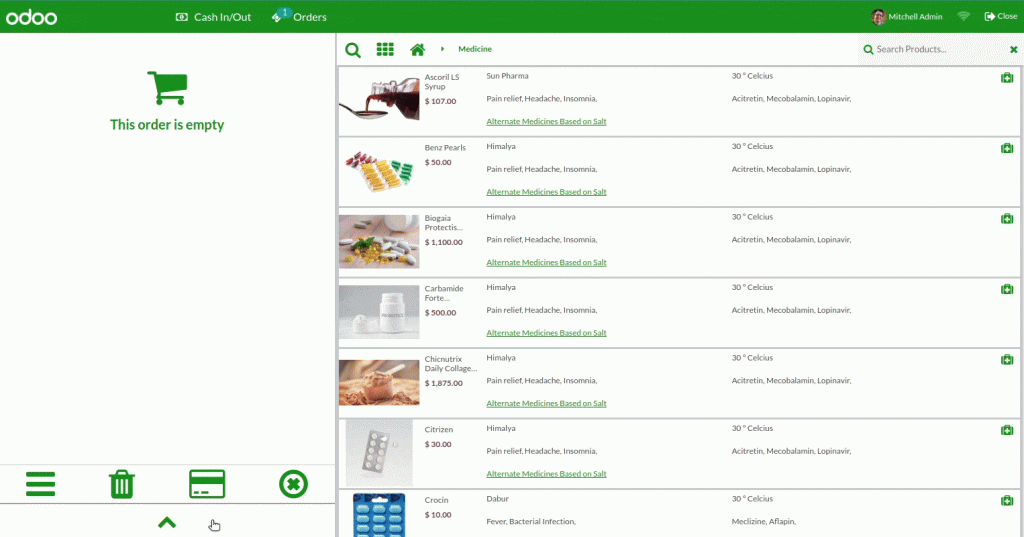This screenshot has width=1024, height=537.
Task: Click the empty order cart icon
Action: [168, 88]
